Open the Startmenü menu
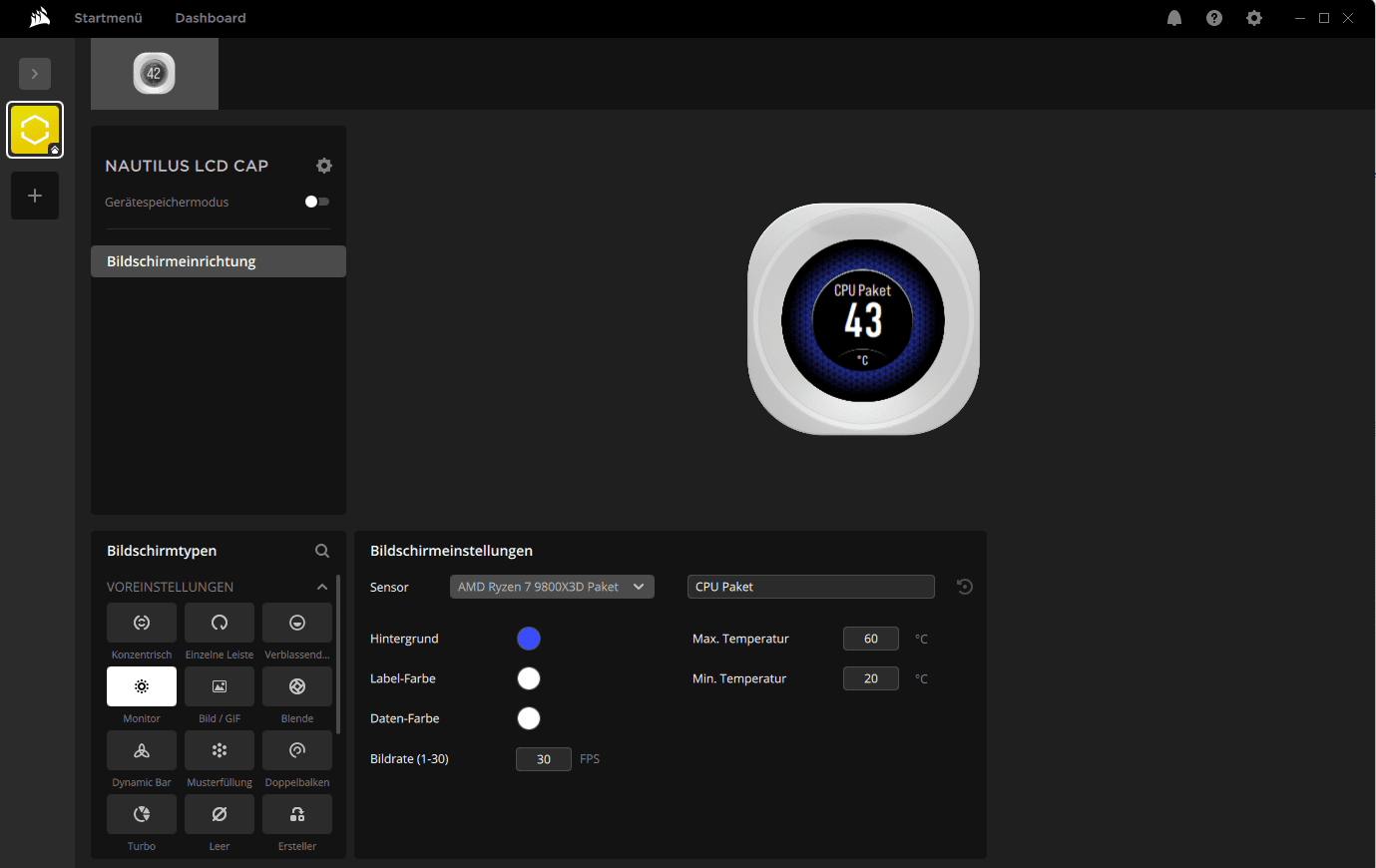 point(108,18)
